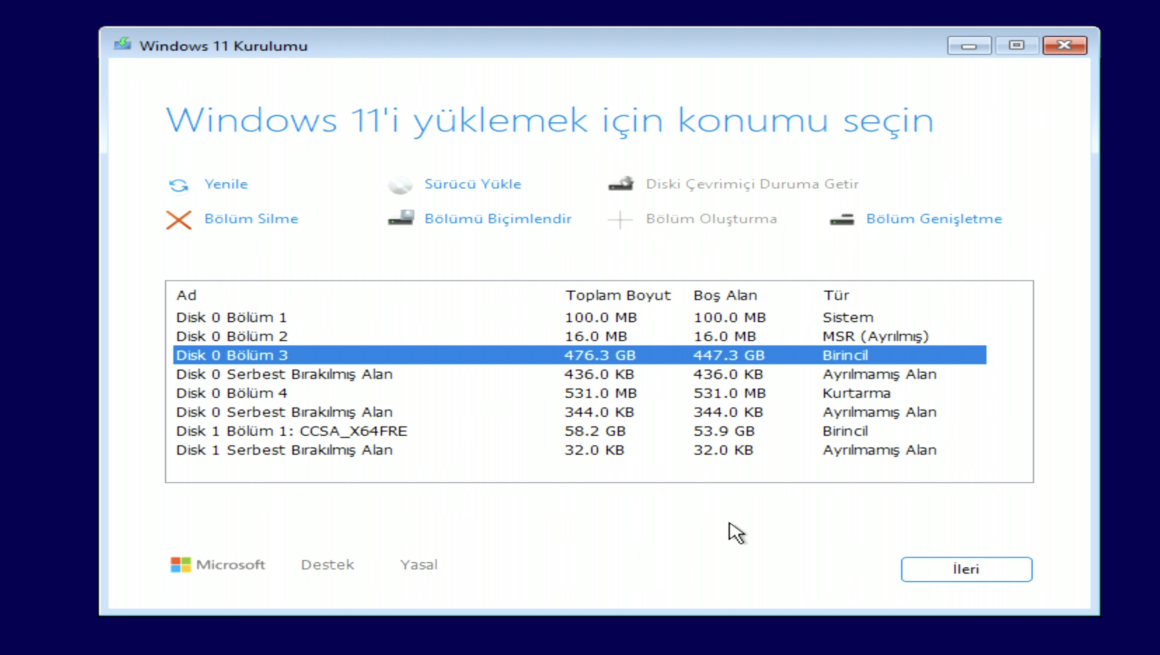Image resolution: width=1160 pixels, height=655 pixels.
Task: Click the Diski Çevrimiçi Duruma Getir icon
Action: coord(621,184)
